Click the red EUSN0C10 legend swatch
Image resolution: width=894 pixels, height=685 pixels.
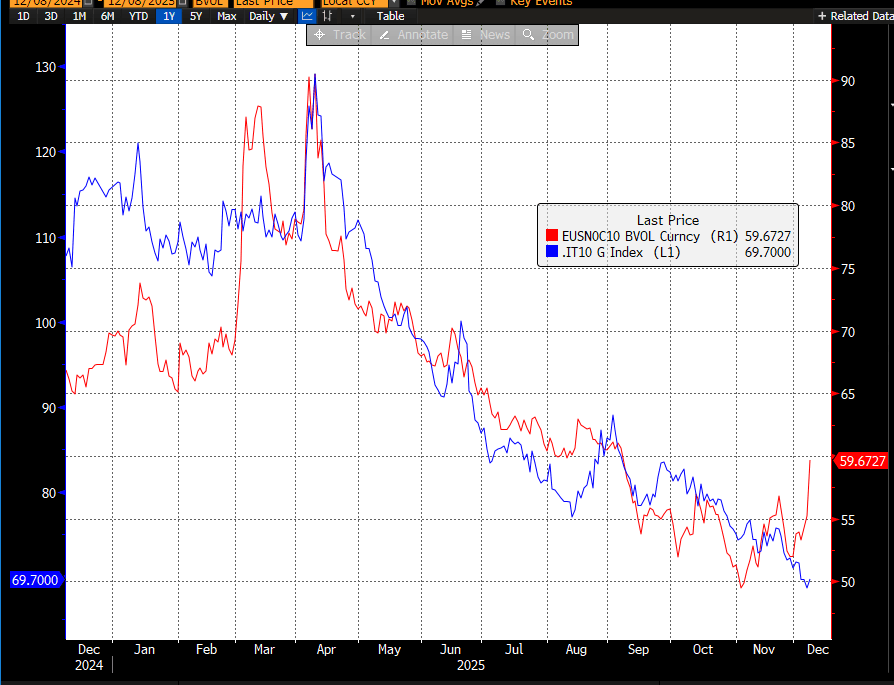[551, 237]
